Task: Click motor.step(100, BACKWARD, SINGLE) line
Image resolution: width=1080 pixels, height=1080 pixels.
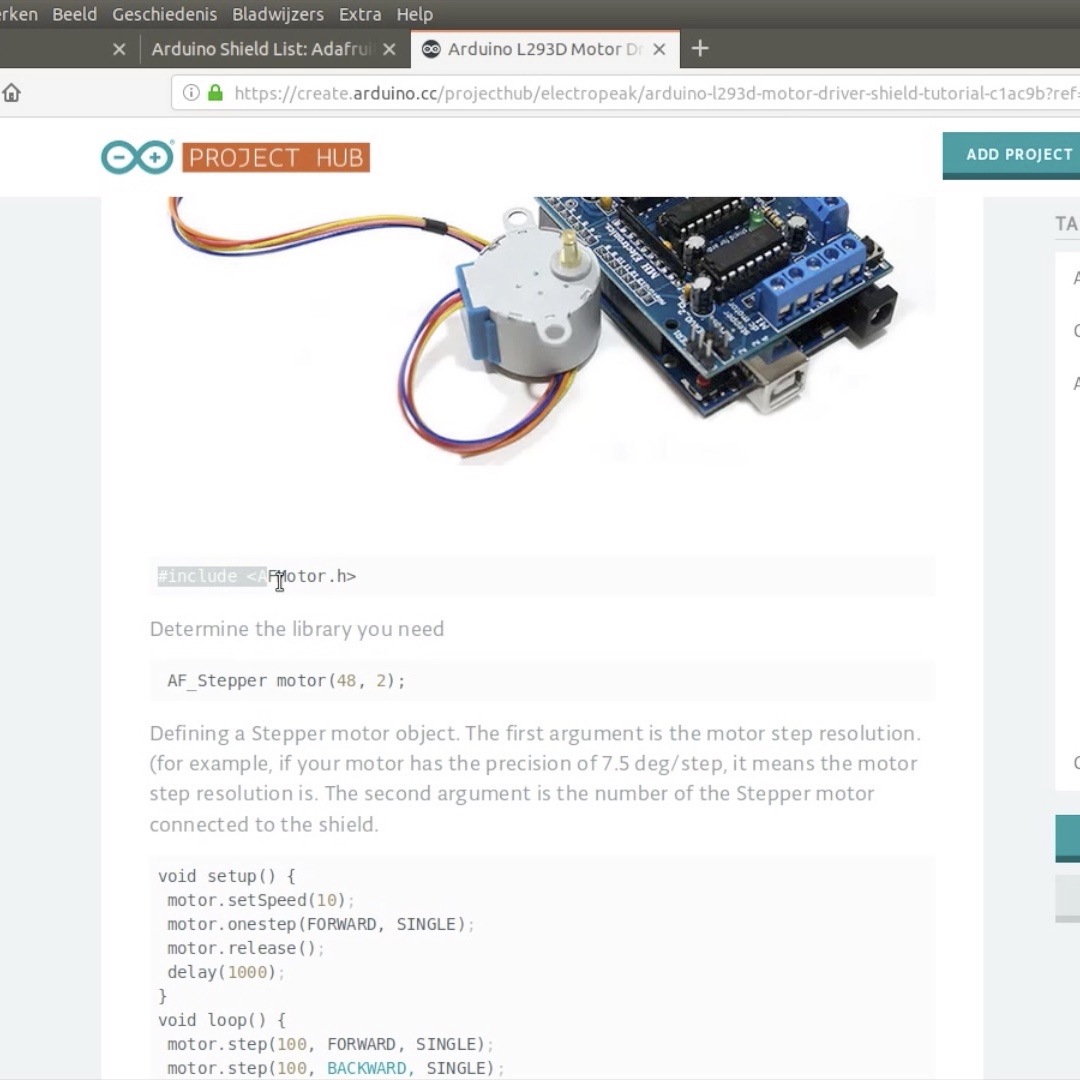Action: [336, 1068]
